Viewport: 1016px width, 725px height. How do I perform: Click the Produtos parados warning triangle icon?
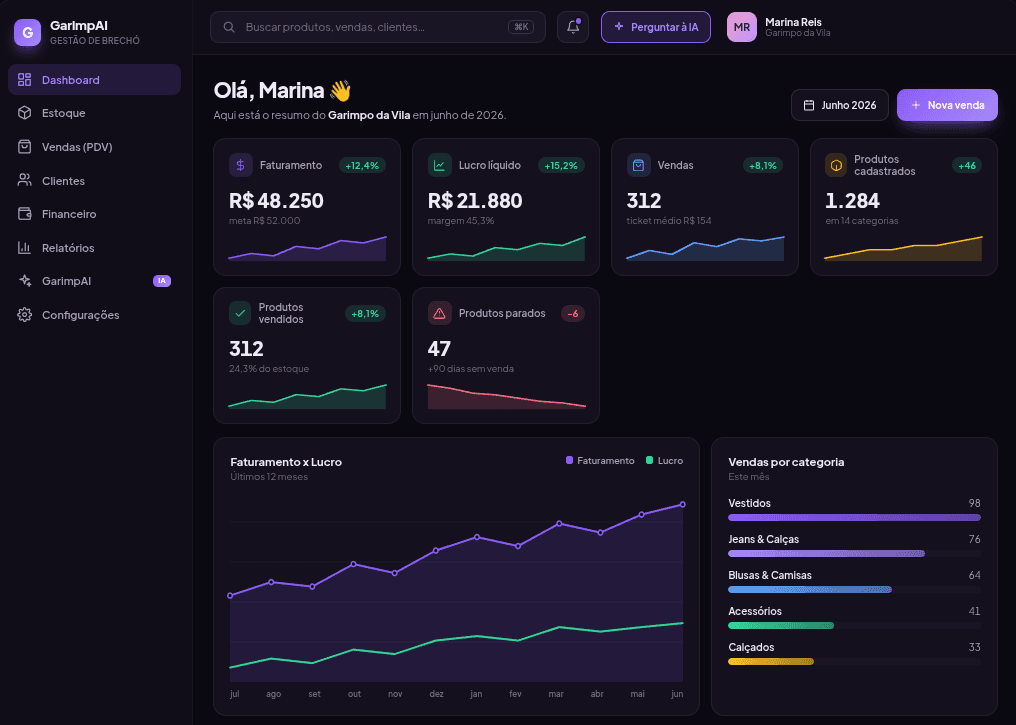point(439,314)
